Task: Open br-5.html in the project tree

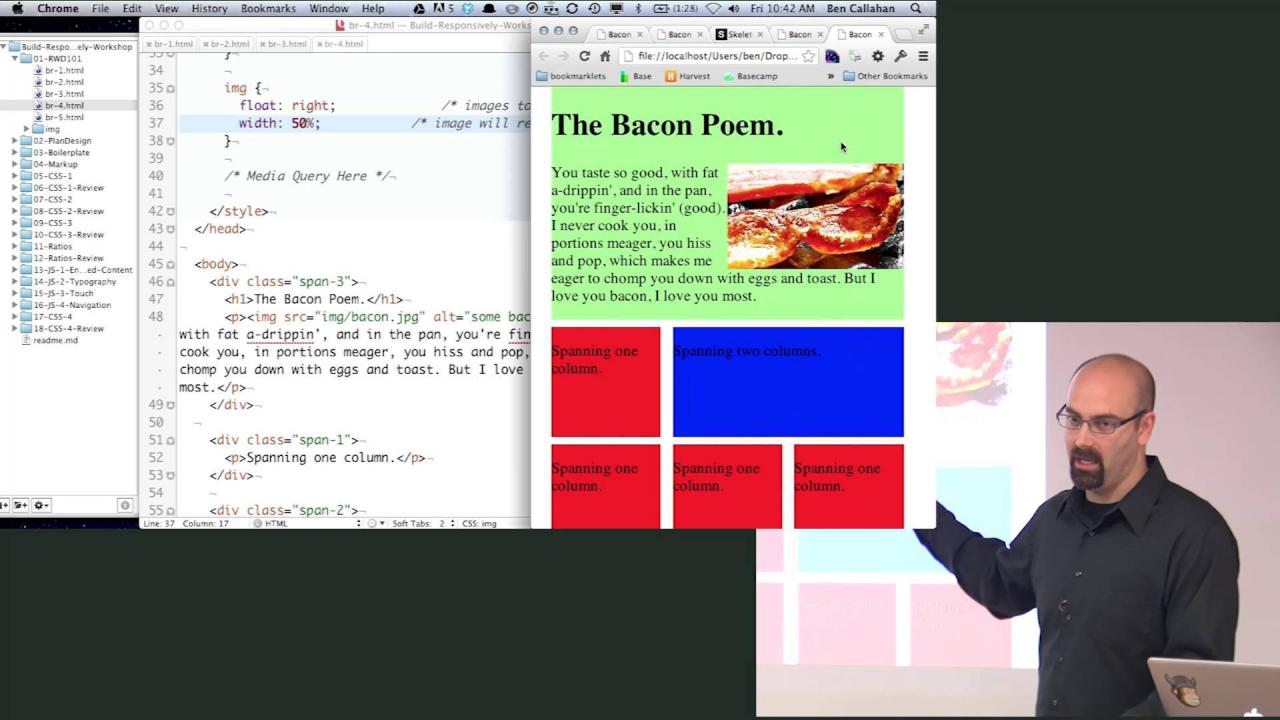Action: (64, 117)
